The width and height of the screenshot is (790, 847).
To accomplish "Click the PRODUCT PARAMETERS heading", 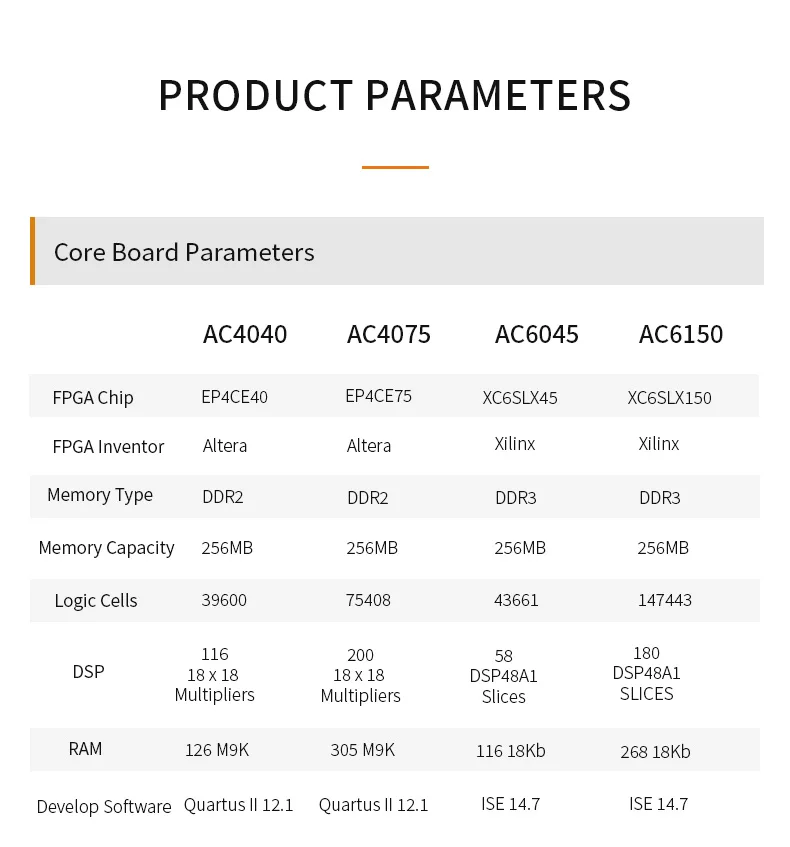I will (x=394, y=96).
